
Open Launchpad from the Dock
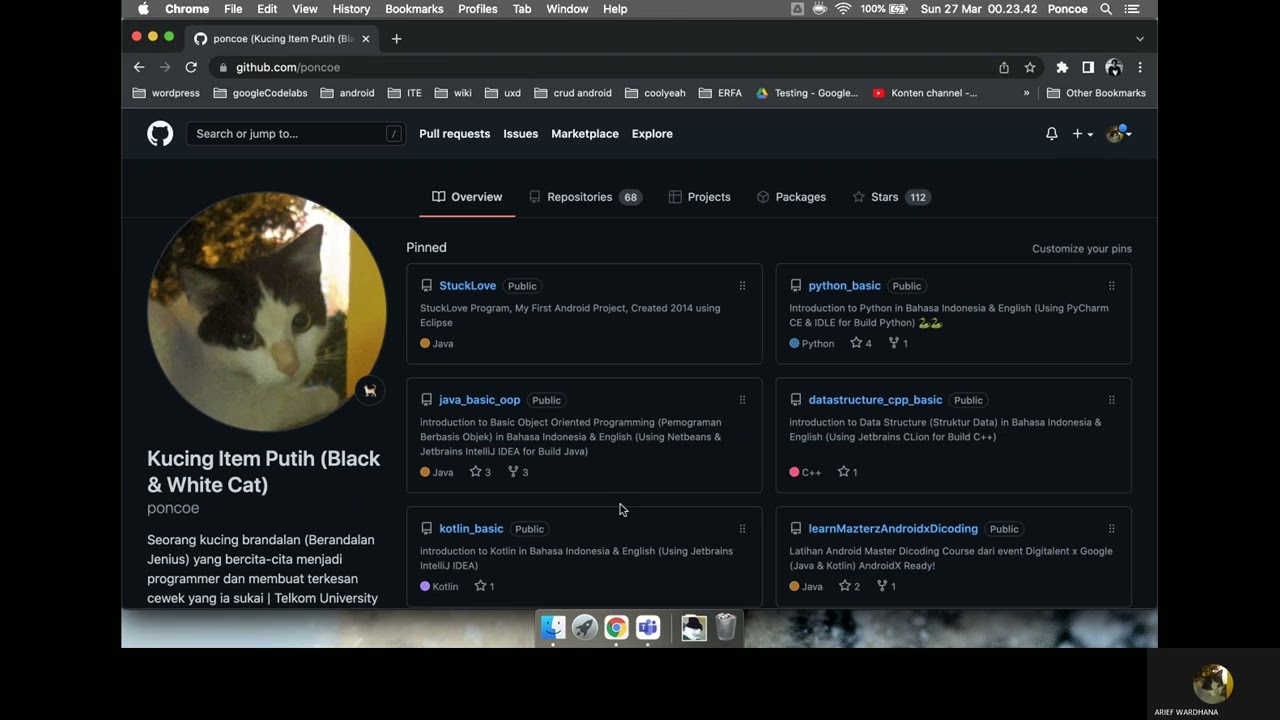tap(585, 627)
